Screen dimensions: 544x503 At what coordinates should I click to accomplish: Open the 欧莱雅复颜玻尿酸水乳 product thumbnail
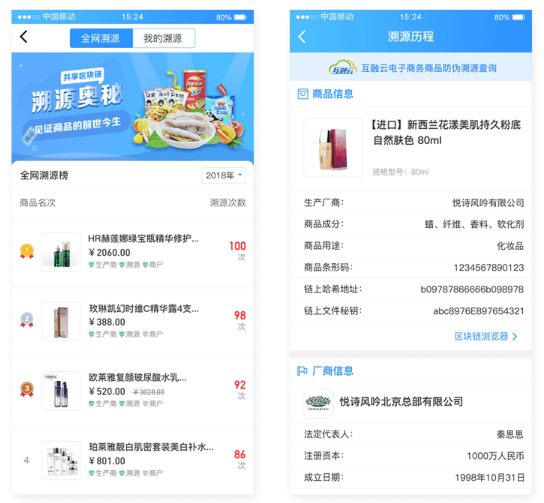[x=61, y=391]
